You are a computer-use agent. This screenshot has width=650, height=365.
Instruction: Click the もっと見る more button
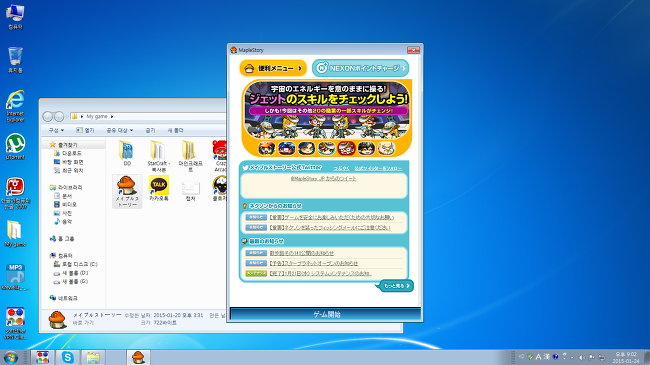396,286
